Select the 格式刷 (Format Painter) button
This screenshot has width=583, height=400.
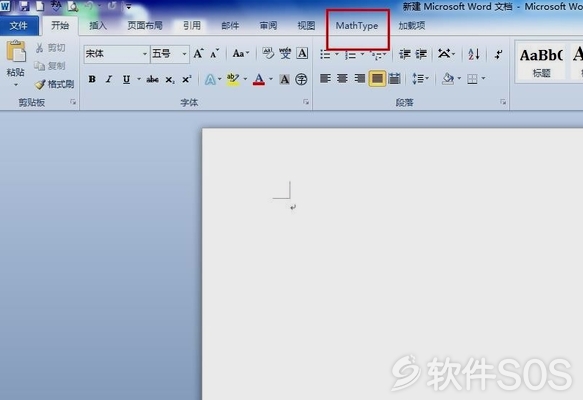click(54, 84)
